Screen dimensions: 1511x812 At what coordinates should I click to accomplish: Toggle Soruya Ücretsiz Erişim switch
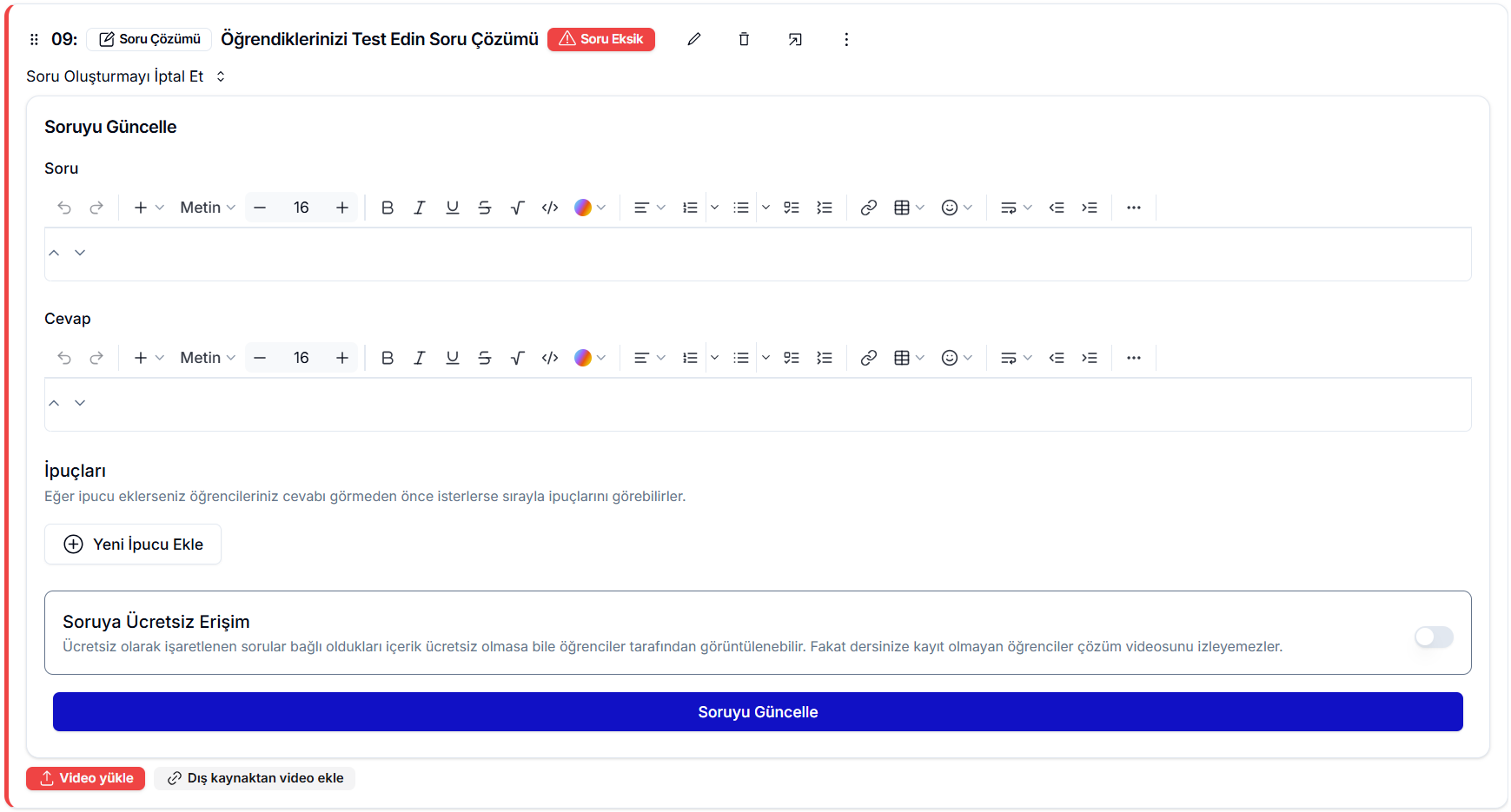point(1434,637)
